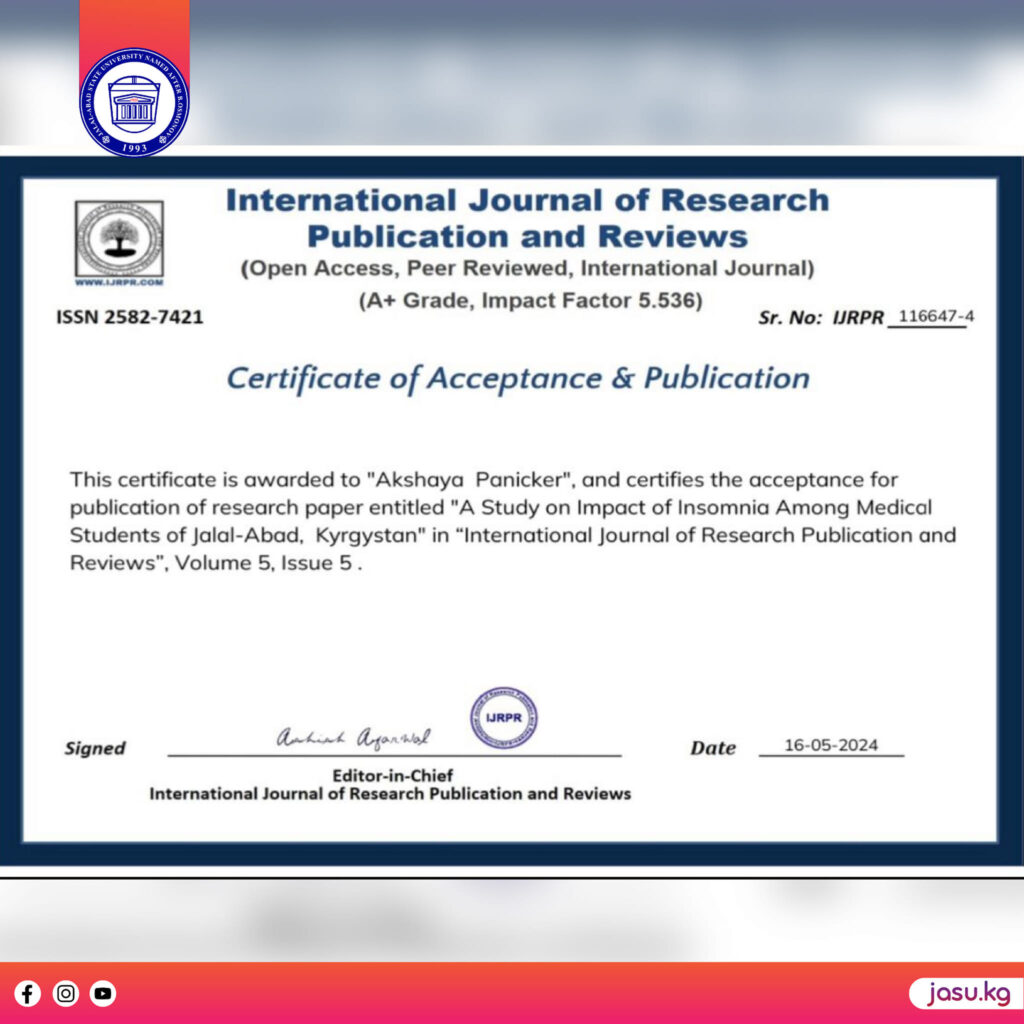Open the jasu.kg website badge
This screenshot has height=1024, width=1024.
(968, 993)
